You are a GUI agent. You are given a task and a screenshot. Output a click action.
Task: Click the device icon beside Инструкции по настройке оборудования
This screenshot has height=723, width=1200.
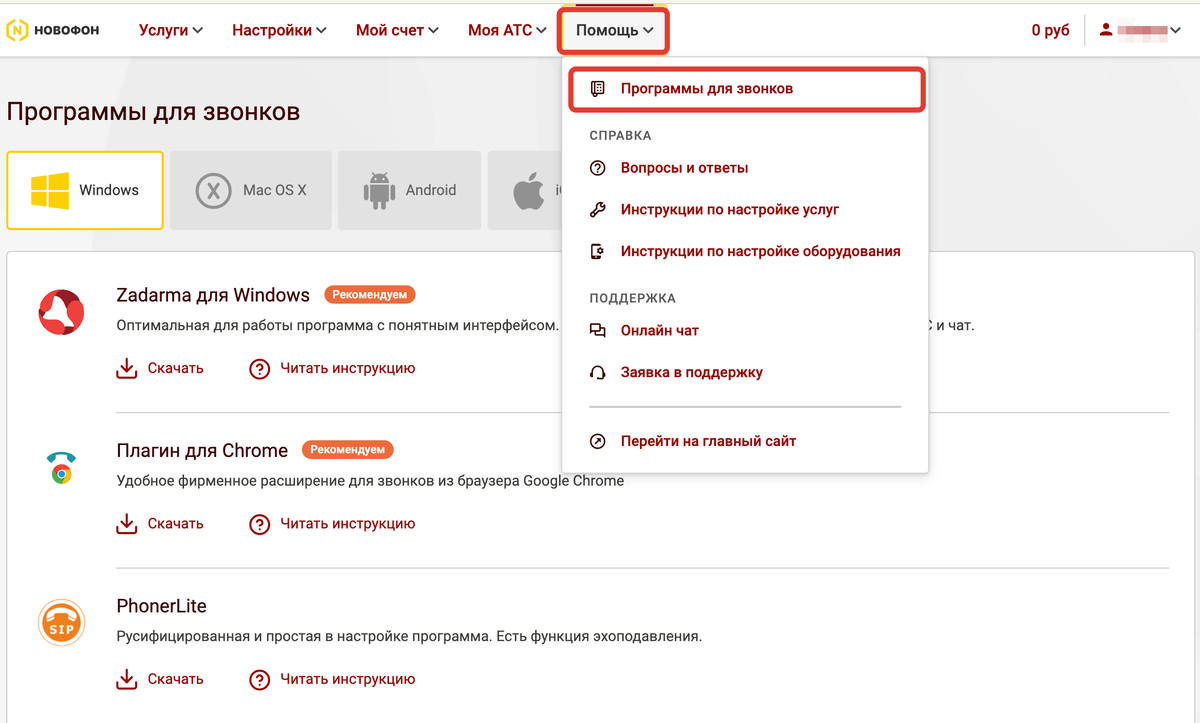coord(598,251)
